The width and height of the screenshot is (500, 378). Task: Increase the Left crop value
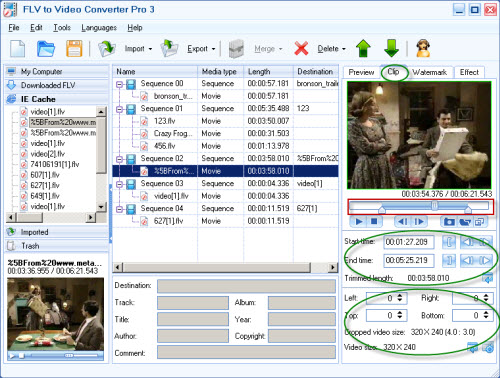(x=400, y=295)
